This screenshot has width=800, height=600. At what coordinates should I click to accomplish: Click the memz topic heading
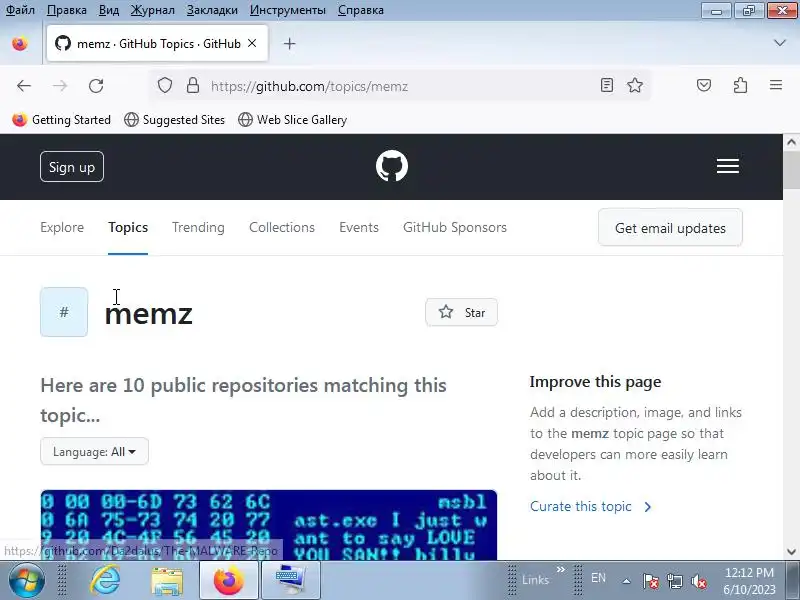click(148, 313)
